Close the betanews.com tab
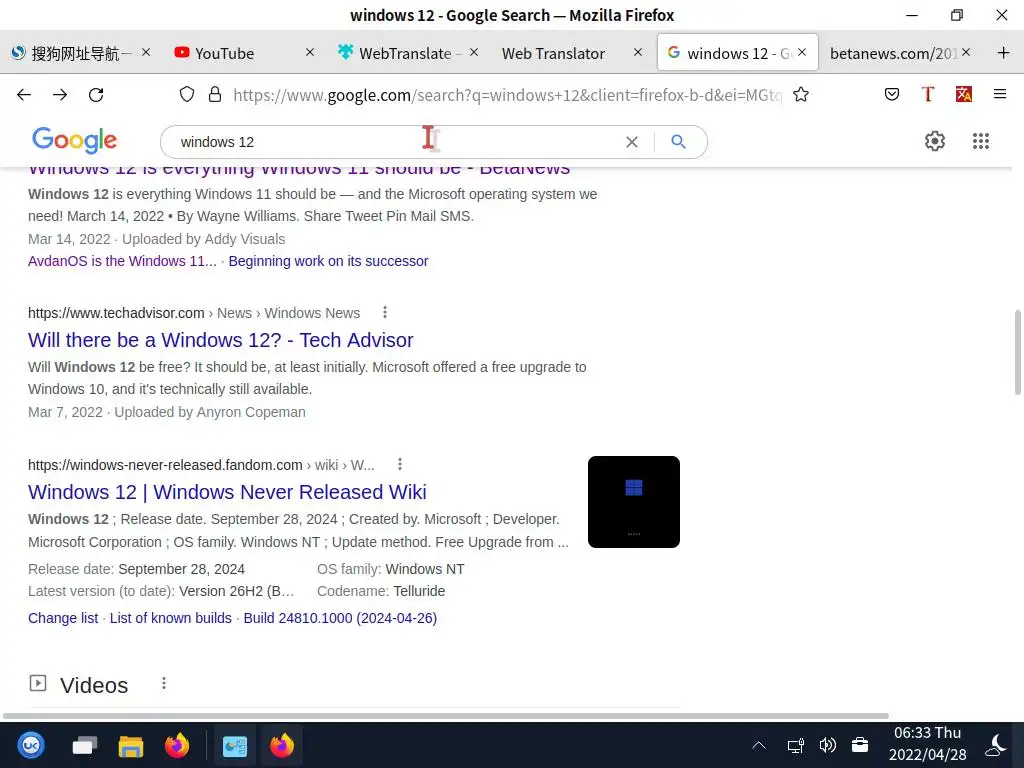 pyautogui.click(x=966, y=52)
